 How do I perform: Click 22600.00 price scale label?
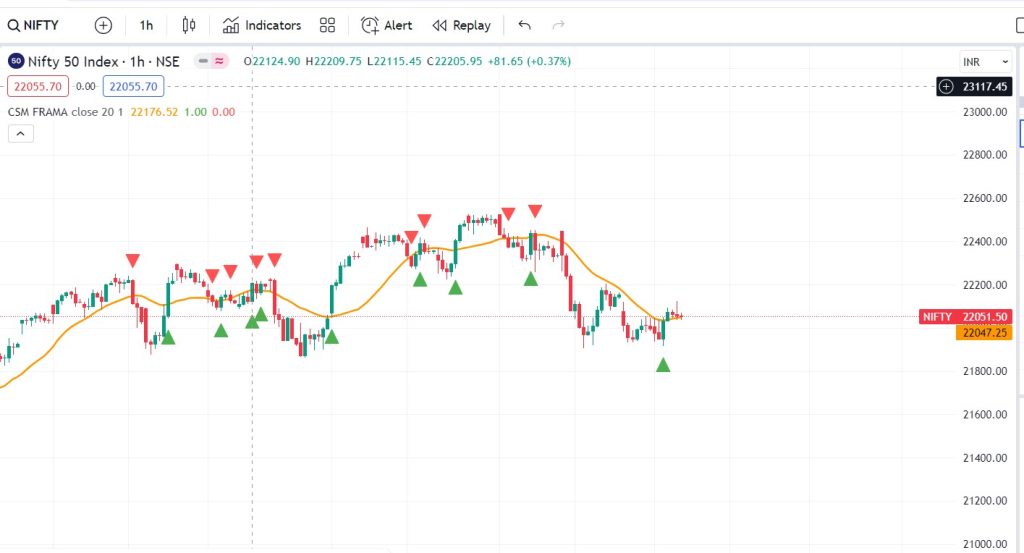click(985, 198)
